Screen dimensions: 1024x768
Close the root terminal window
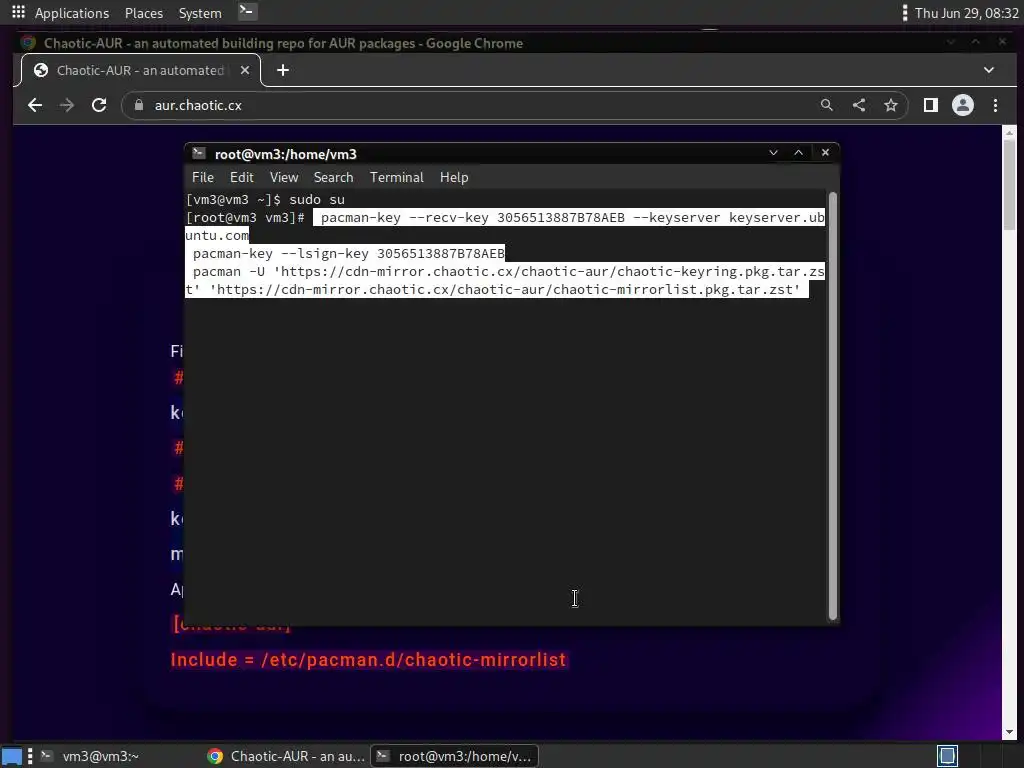pos(825,152)
